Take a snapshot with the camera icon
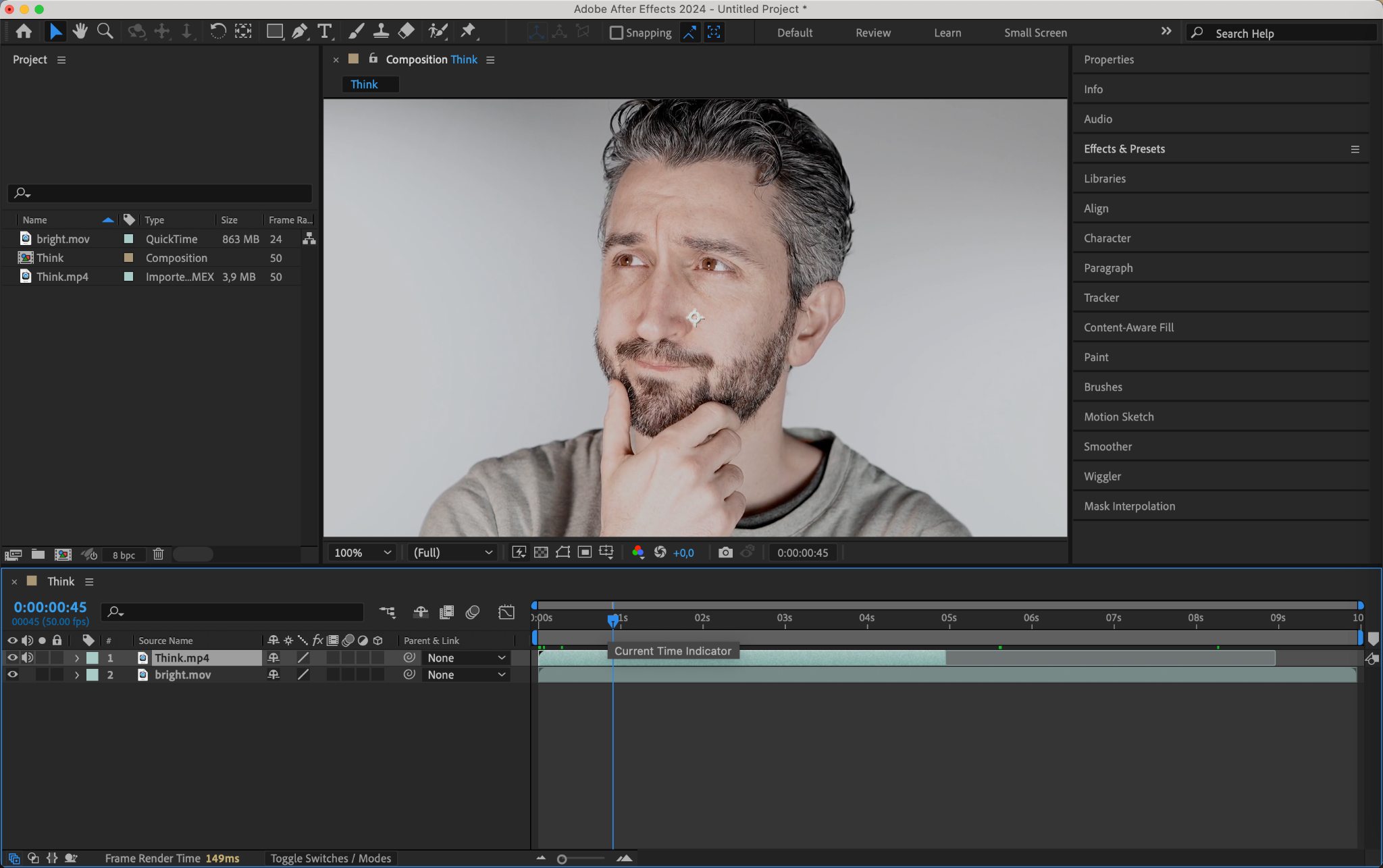Screen dimensions: 1383x868 click(725, 553)
